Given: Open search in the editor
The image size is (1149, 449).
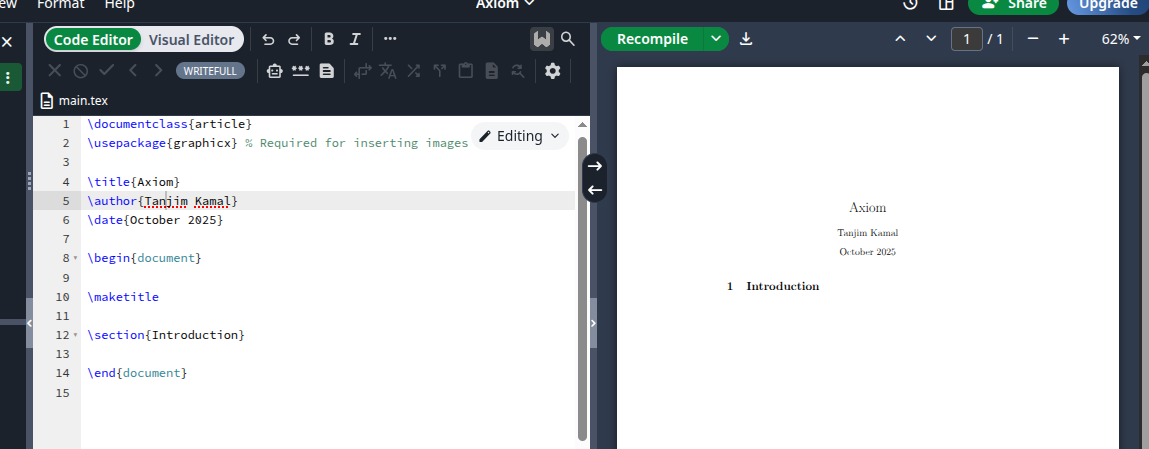Looking at the screenshot, I should tap(567, 39).
